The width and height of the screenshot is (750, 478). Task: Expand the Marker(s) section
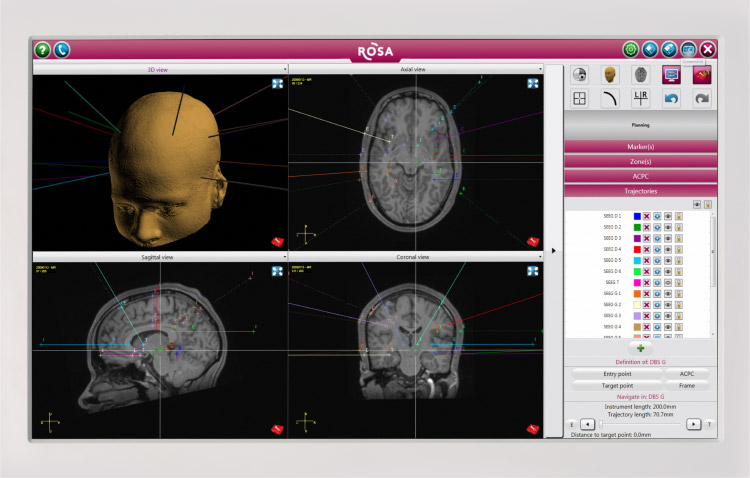[640, 147]
